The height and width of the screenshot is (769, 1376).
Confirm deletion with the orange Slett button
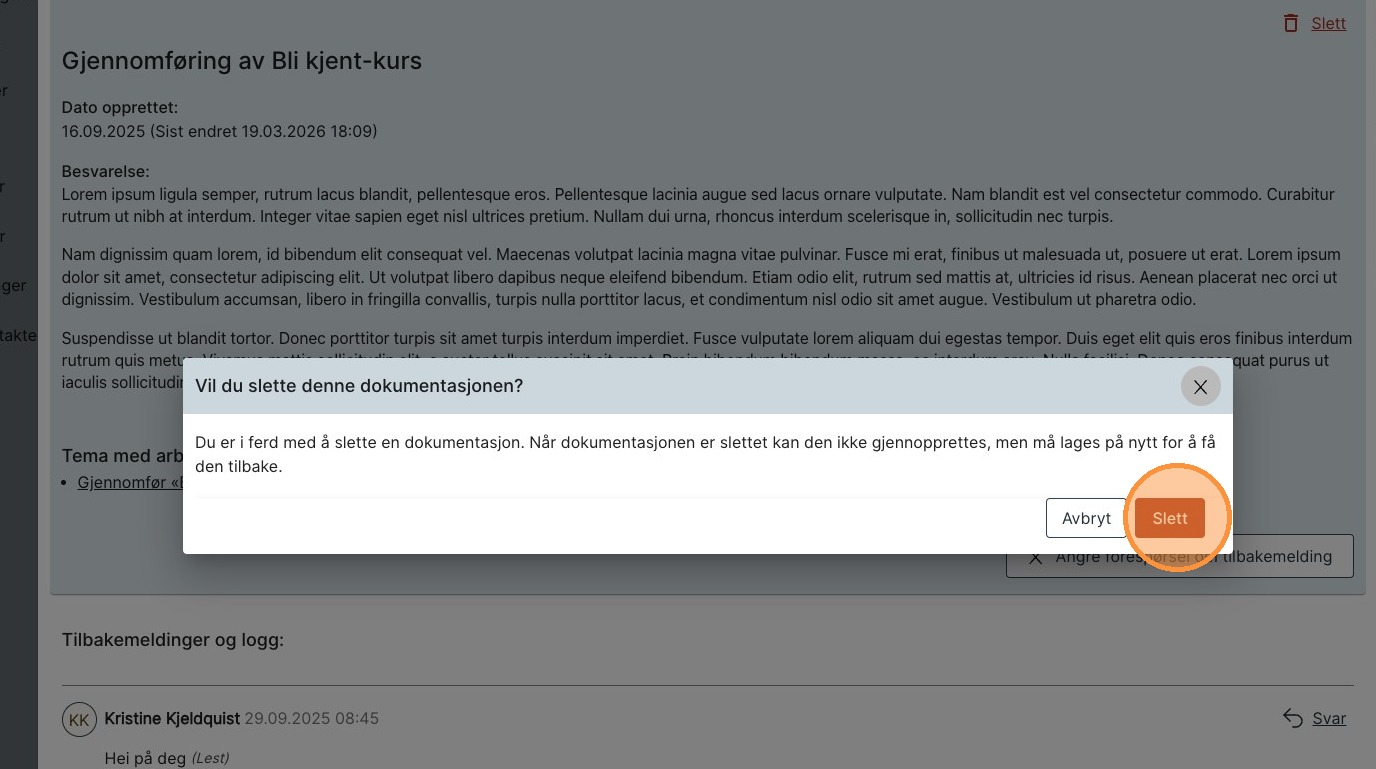point(1169,518)
